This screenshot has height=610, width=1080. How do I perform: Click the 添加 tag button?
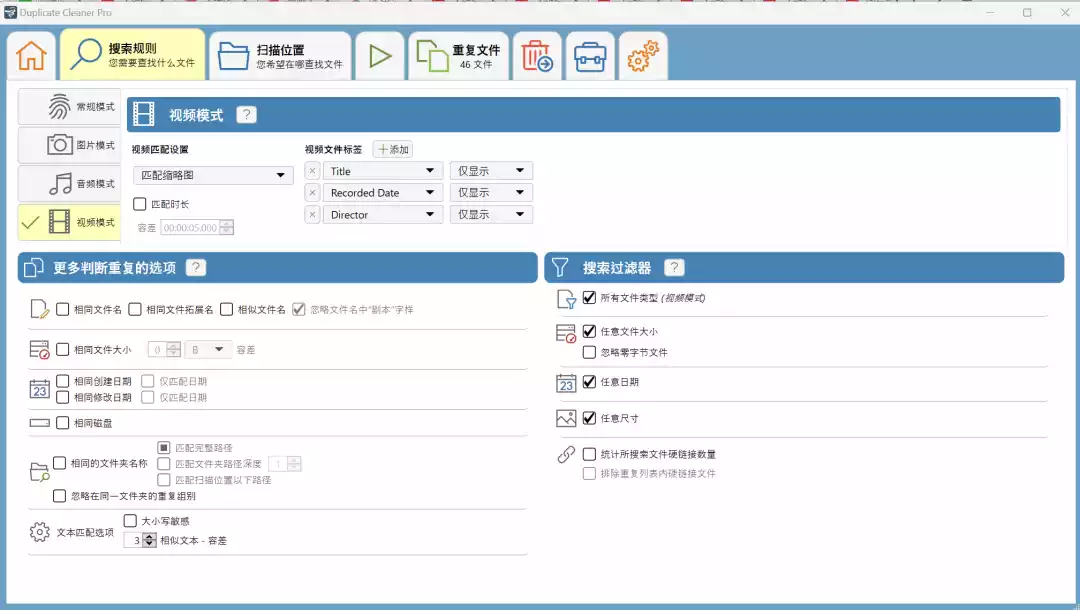coord(393,149)
